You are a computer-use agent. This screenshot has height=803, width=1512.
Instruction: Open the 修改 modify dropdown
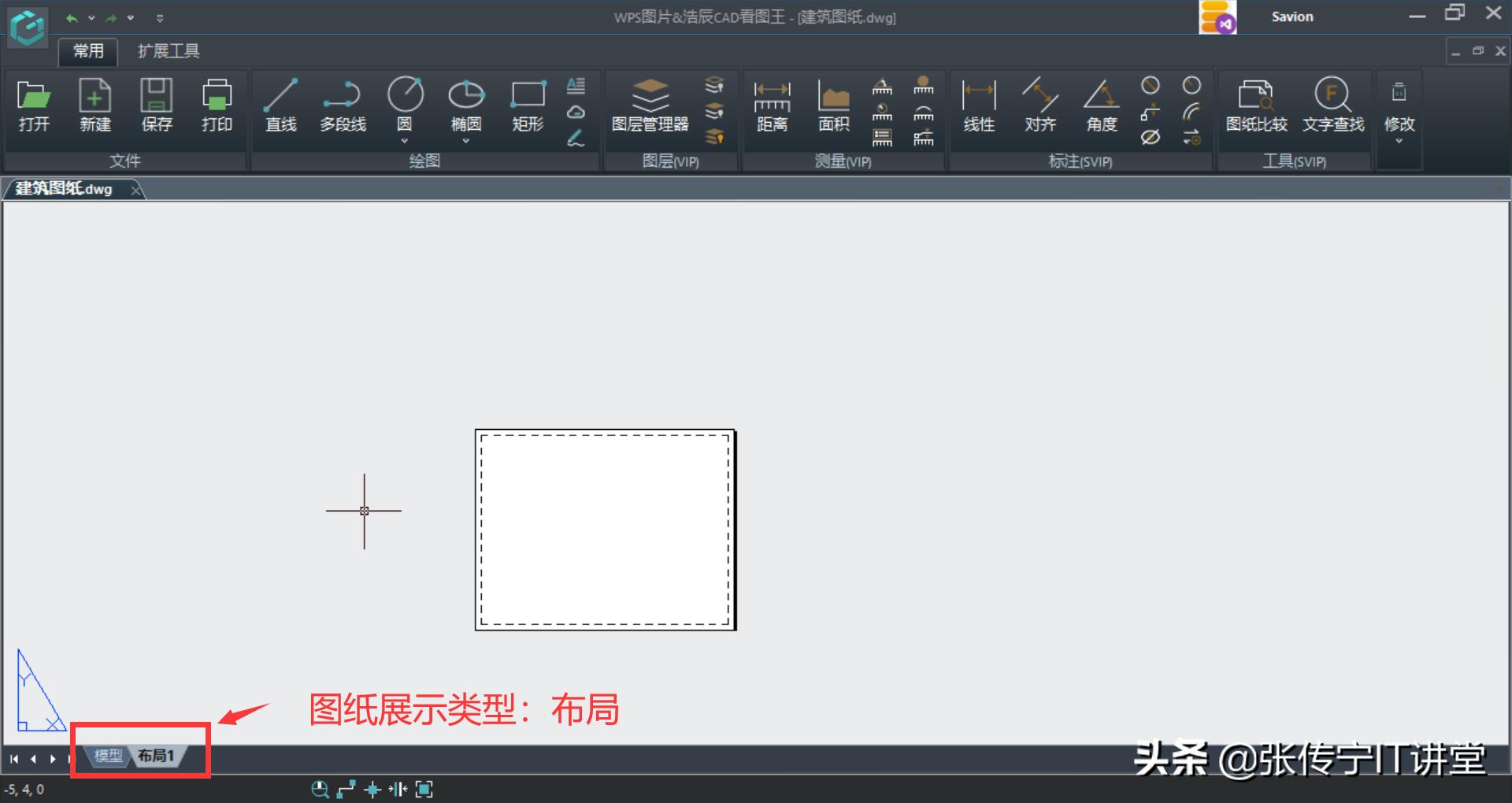tap(1399, 140)
